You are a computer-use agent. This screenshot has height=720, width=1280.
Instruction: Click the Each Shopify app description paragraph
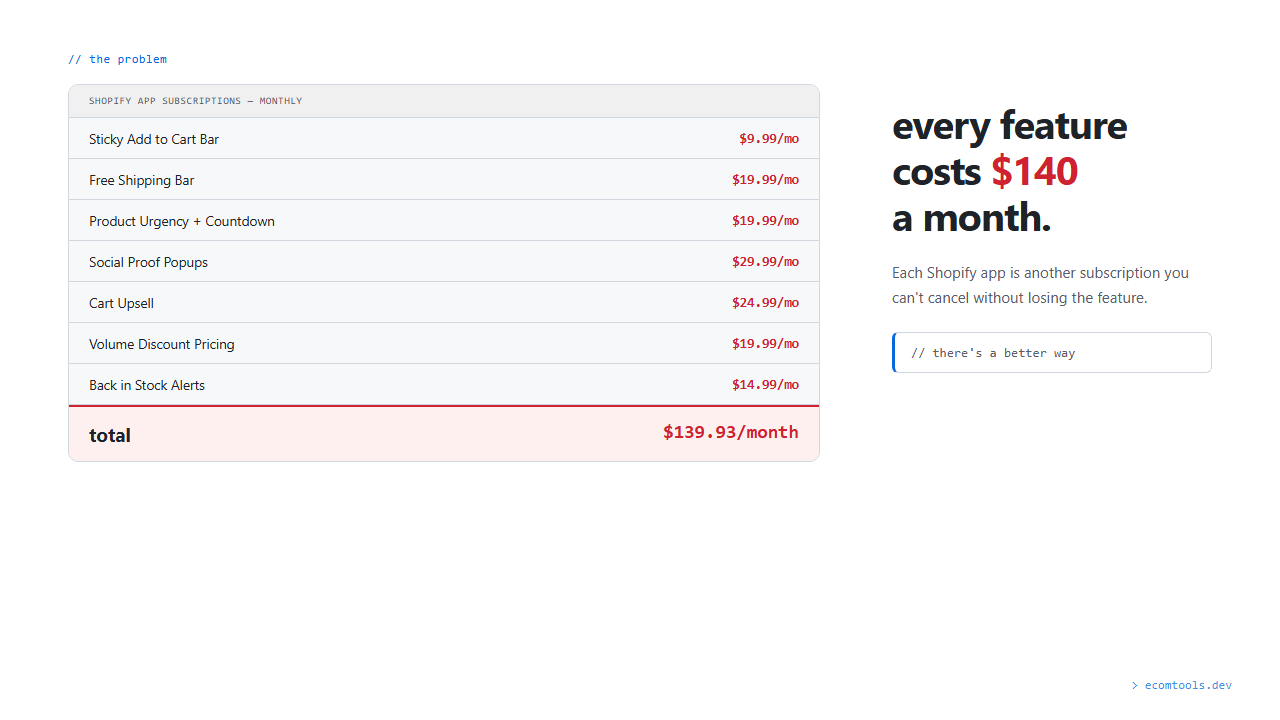[1040, 285]
